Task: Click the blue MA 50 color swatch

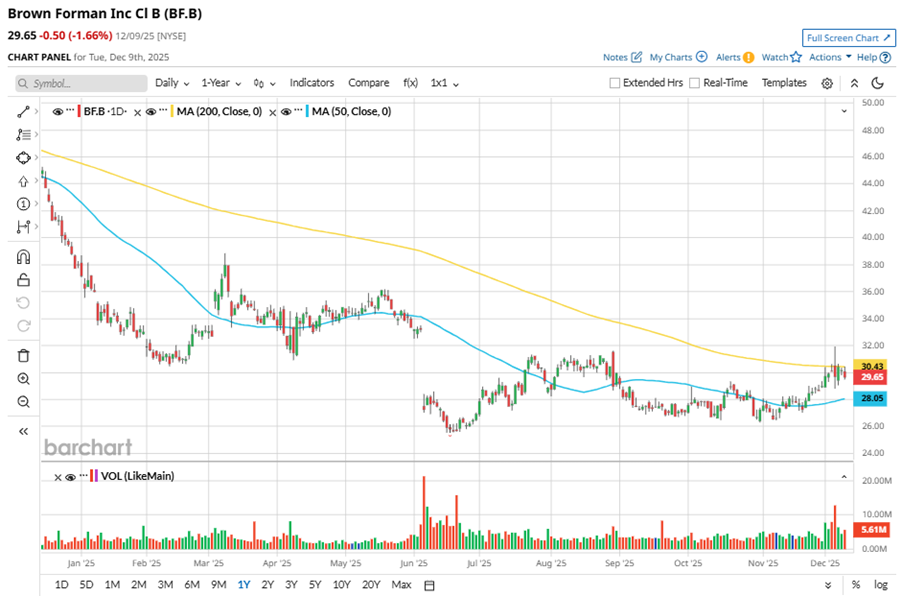Action: coord(307,112)
